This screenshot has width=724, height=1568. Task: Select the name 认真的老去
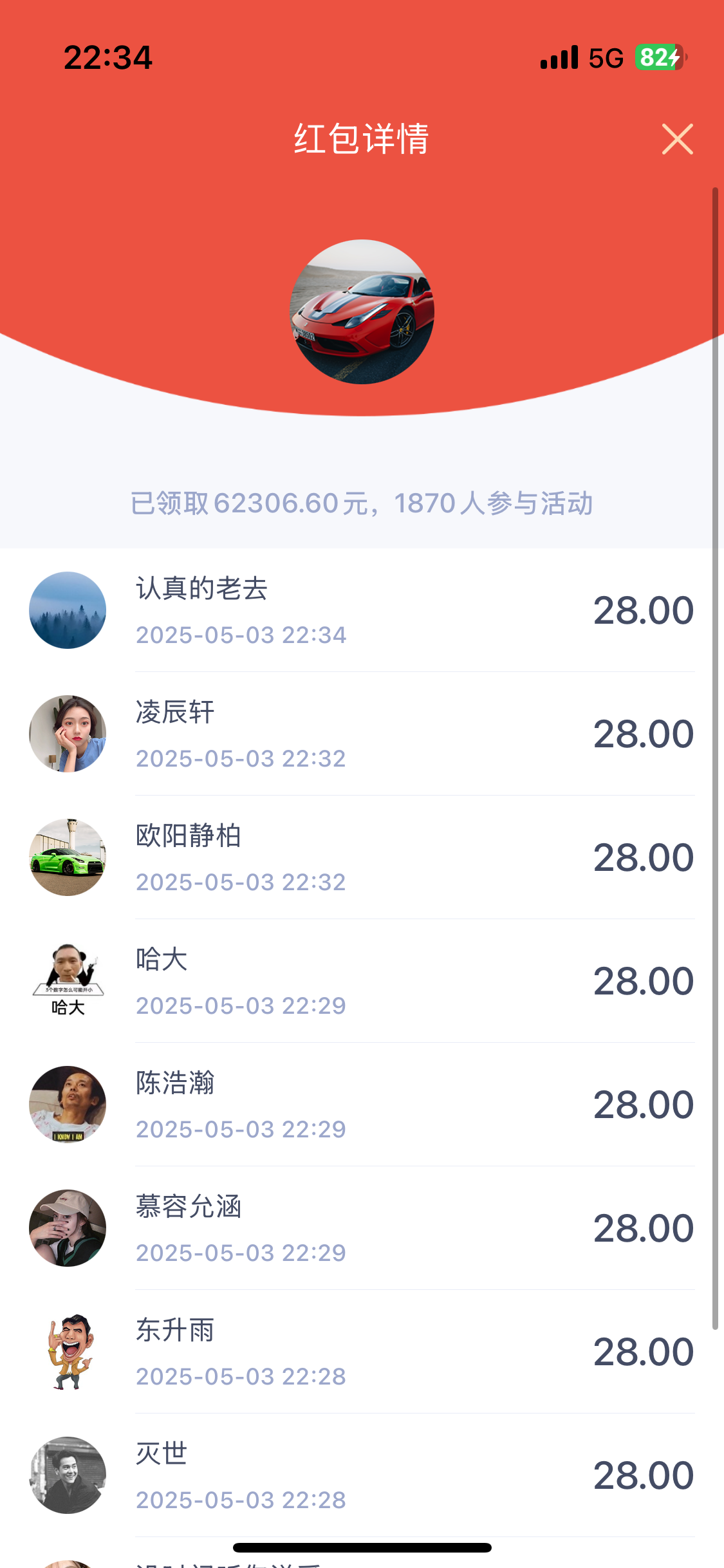[x=201, y=588]
